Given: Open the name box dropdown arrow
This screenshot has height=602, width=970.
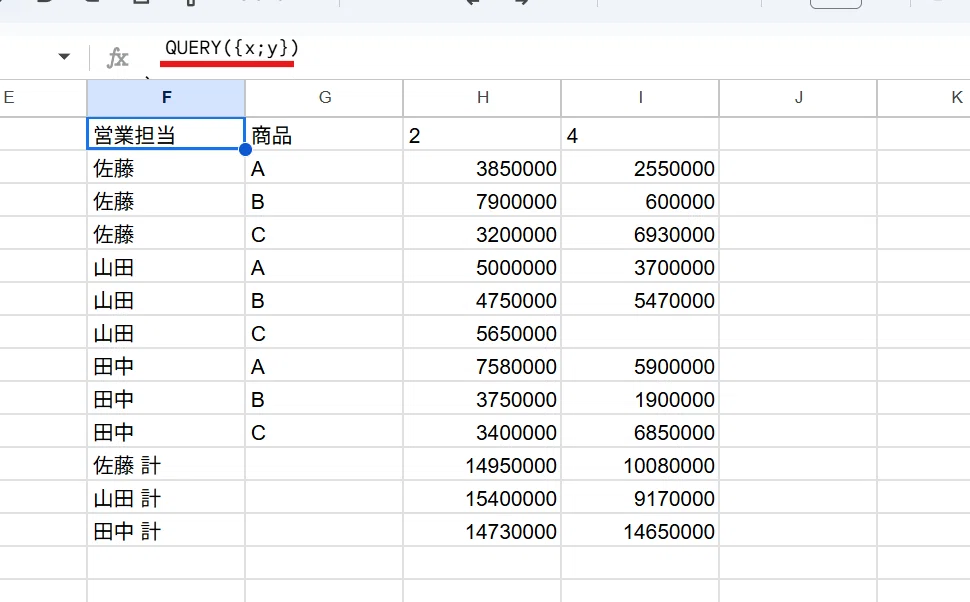Looking at the screenshot, I should point(64,57).
